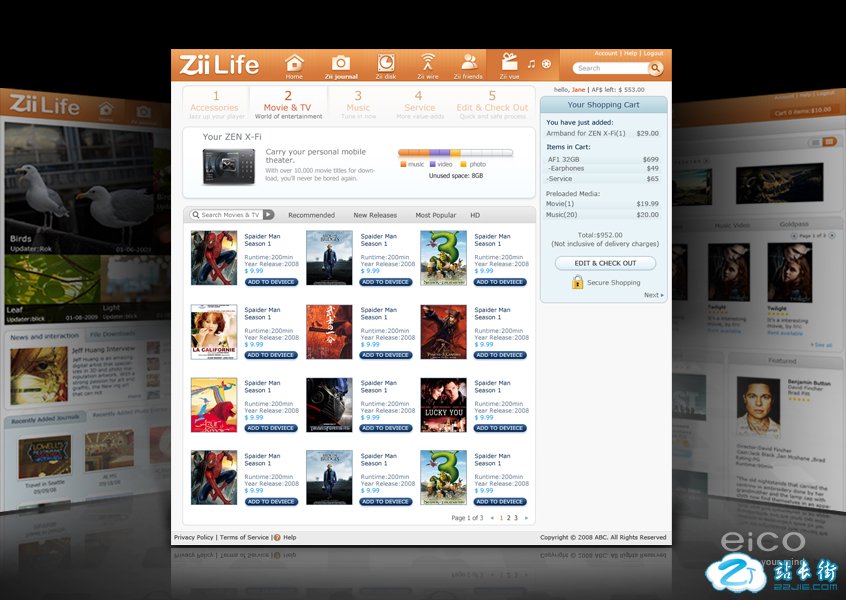Click the Secure Shopping padlock icon
The height and width of the screenshot is (600, 846).
tap(578, 282)
